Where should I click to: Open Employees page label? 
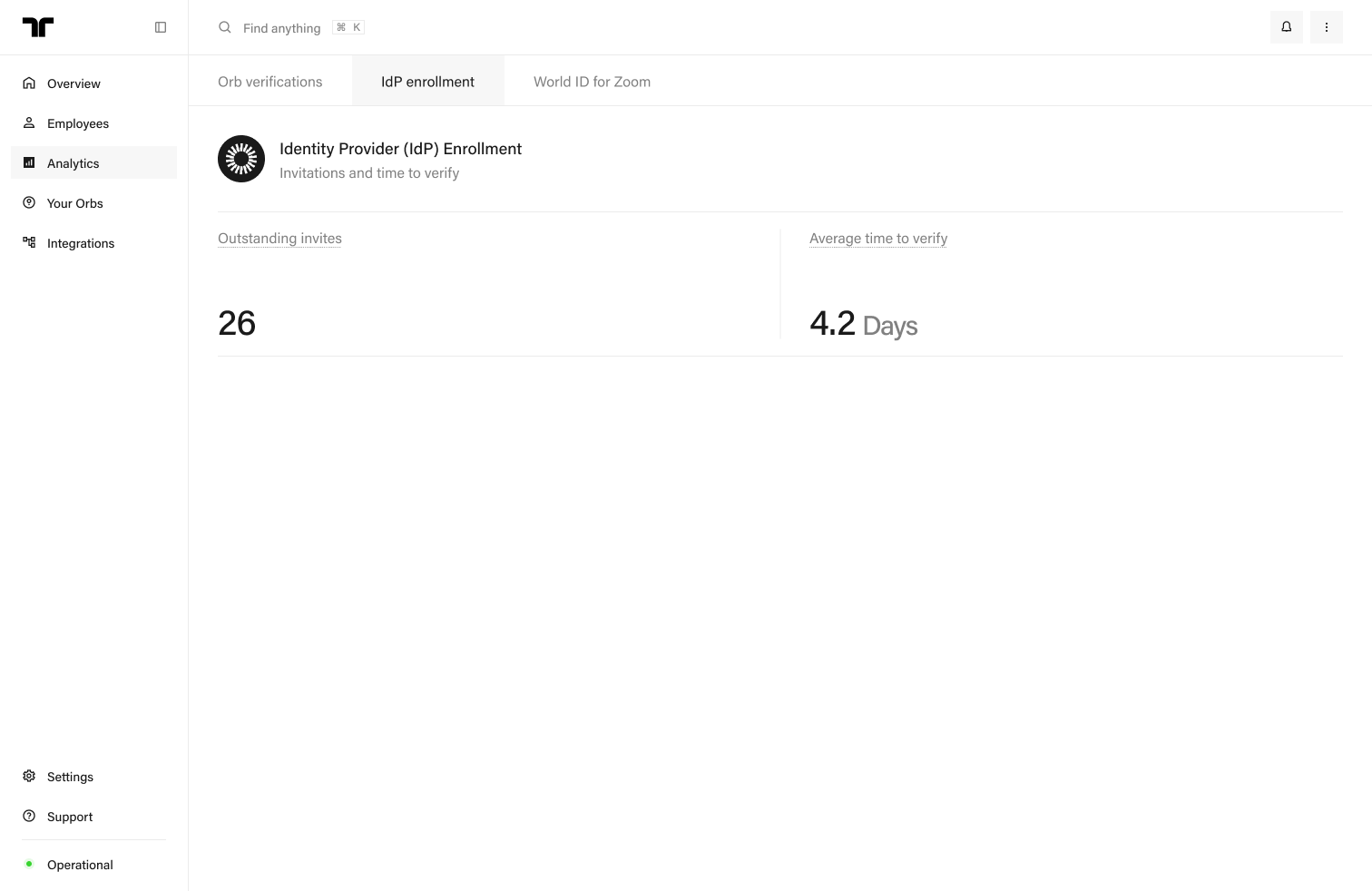pyautogui.click(x=78, y=123)
